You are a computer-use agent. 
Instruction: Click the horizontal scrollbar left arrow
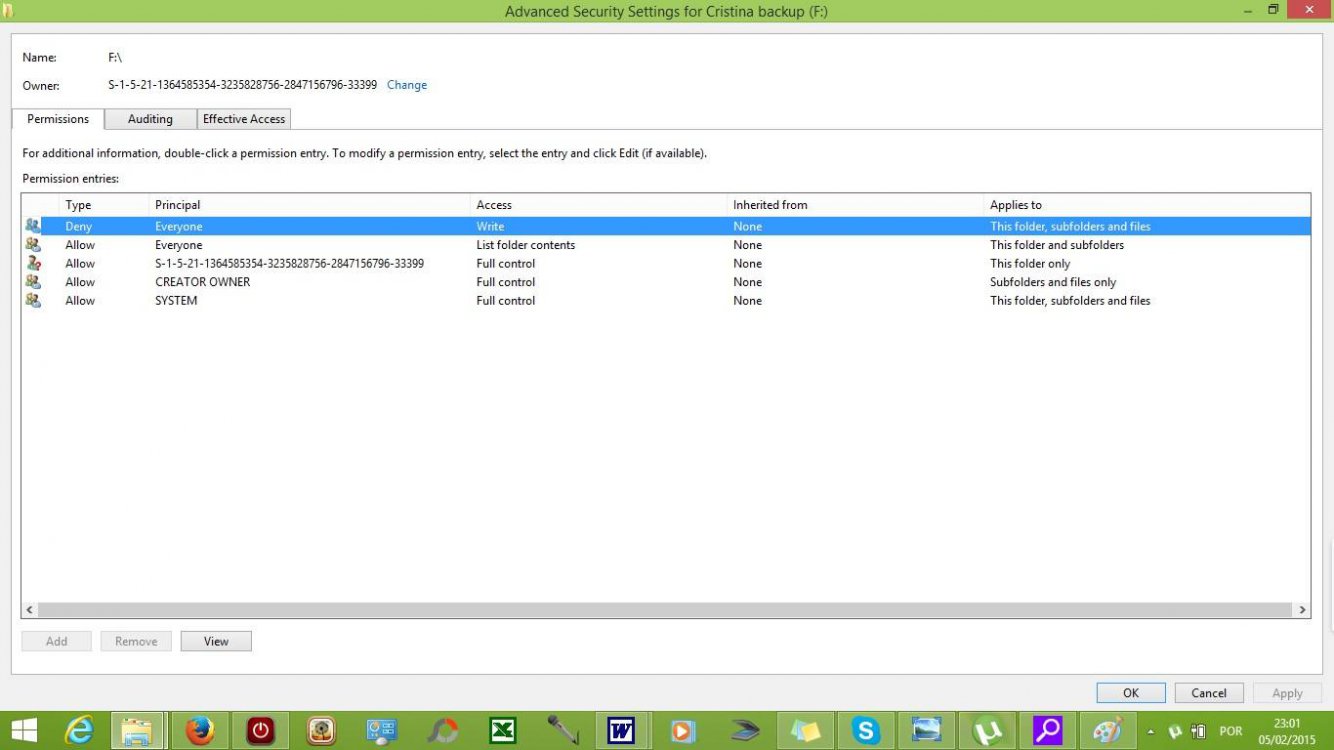tap(30, 609)
